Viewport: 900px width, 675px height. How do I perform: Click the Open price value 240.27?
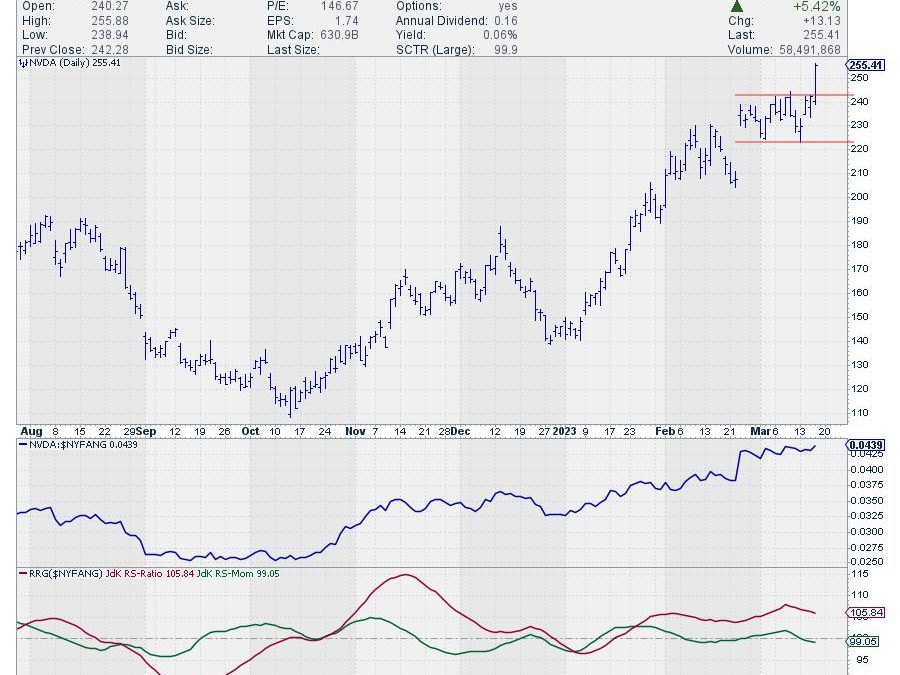pos(110,6)
